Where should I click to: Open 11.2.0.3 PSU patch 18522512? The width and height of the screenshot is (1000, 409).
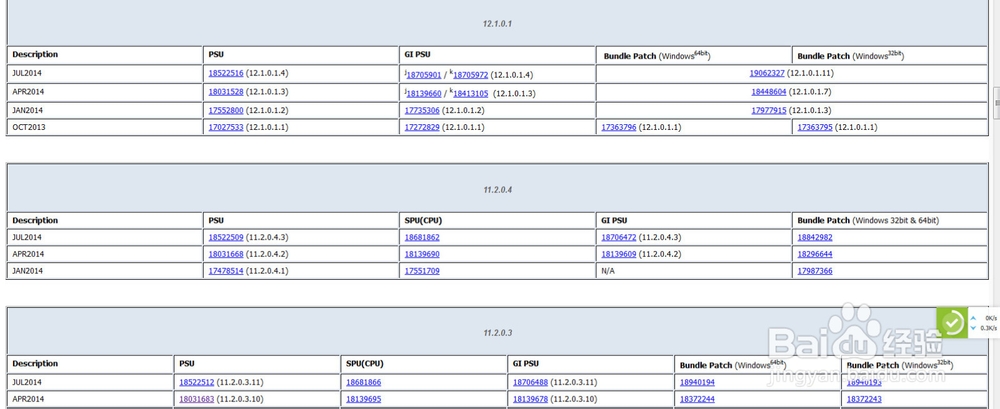point(196,382)
